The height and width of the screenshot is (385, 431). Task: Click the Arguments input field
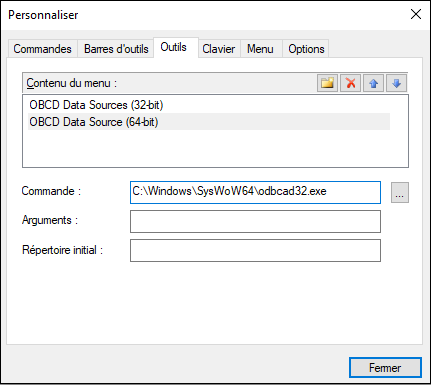(255, 221)
